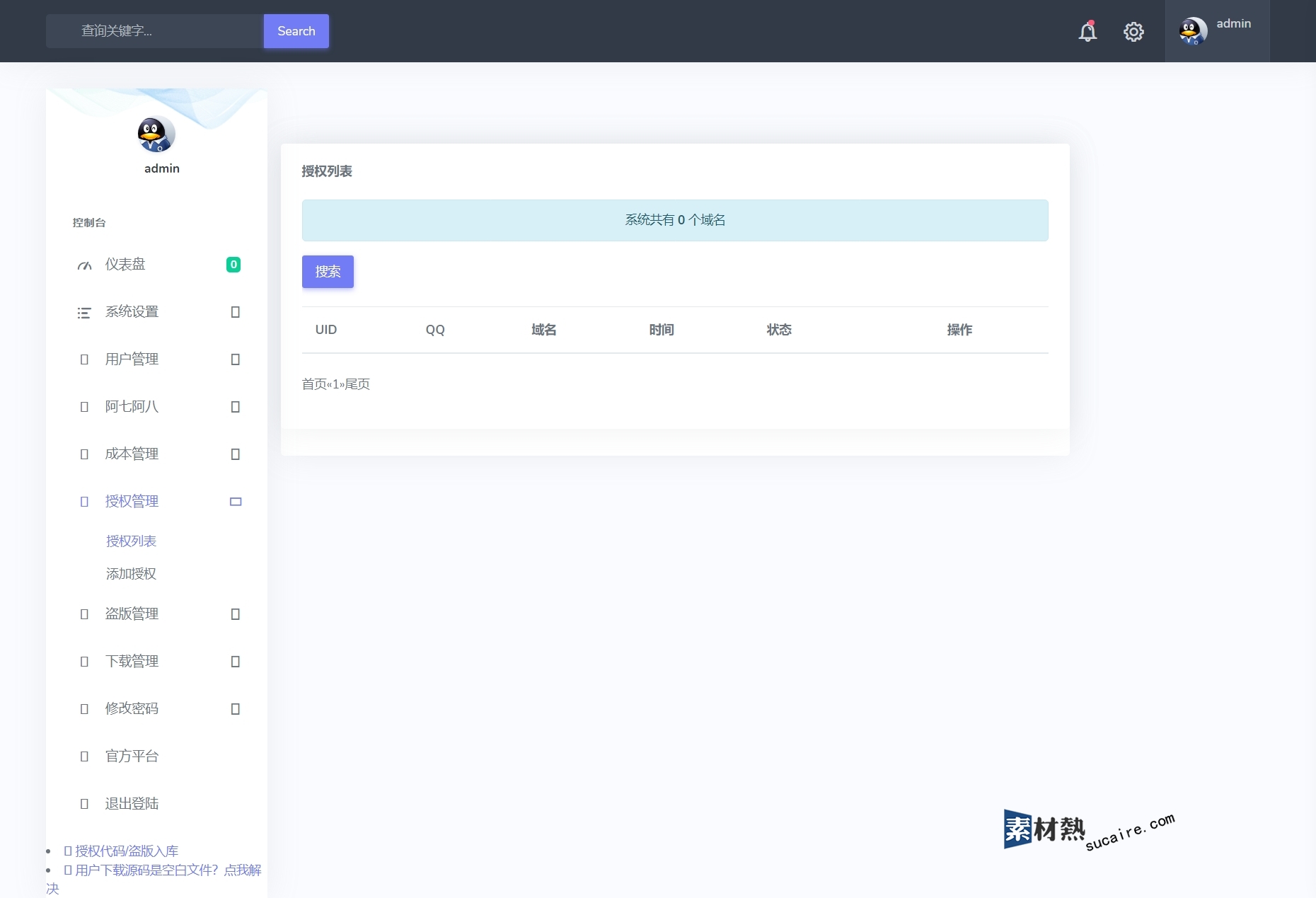Click the 查询关键字 search input field

point(155,31)
